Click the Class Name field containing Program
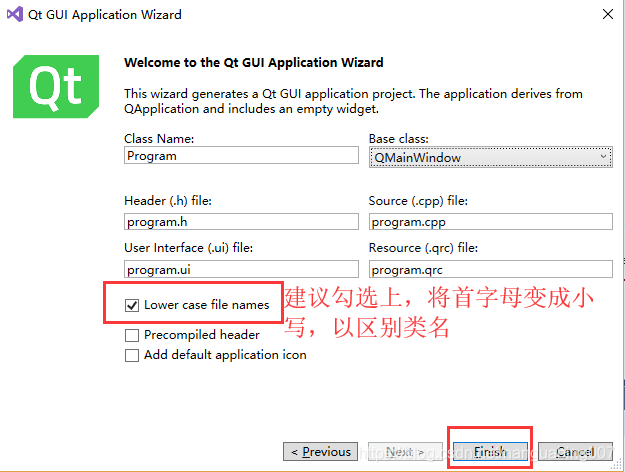Viewport: 625px width, 472px height. 241,155
